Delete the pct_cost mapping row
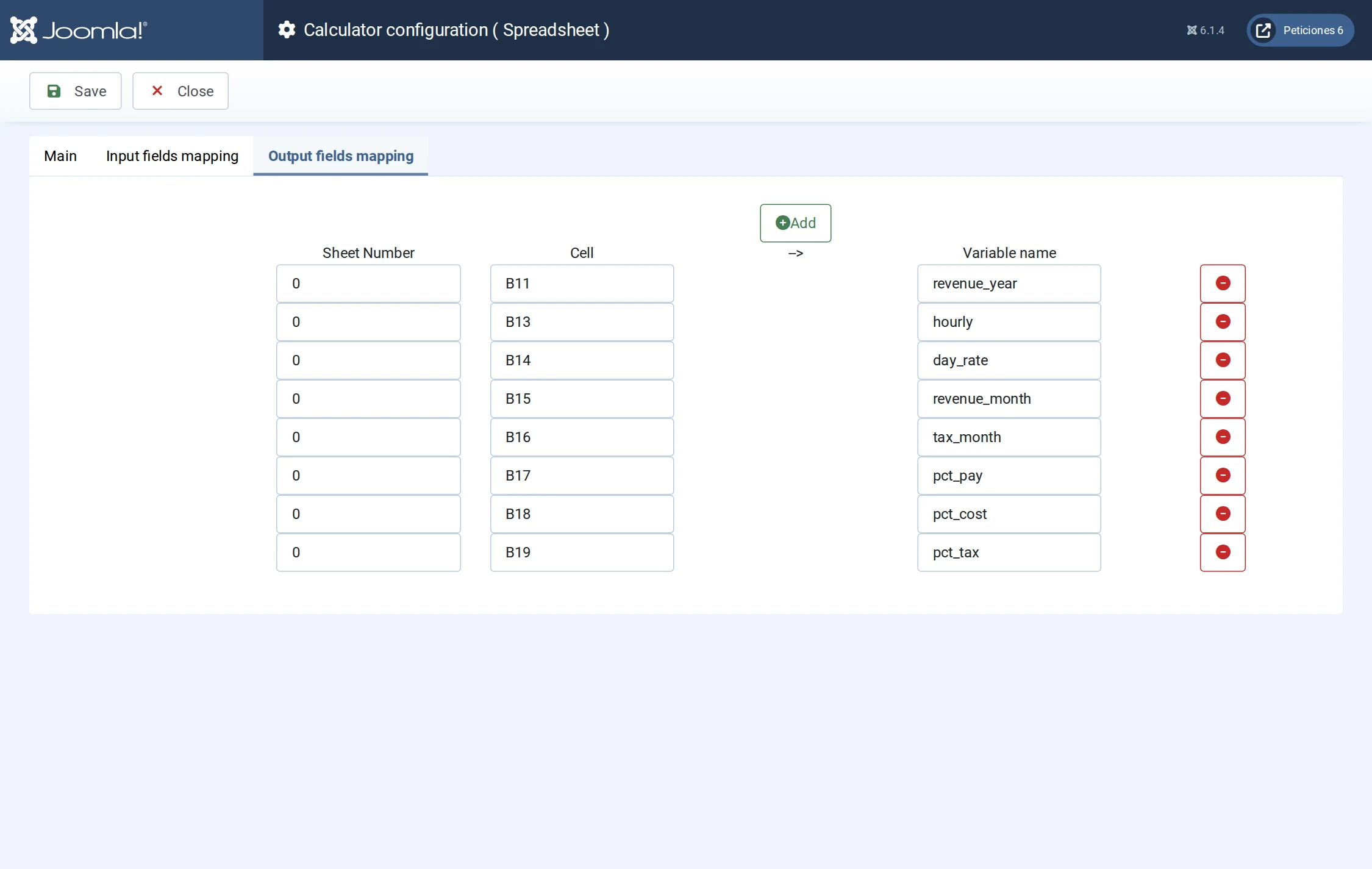This screenshot has height=869, width=1372. pos(1223,514)
